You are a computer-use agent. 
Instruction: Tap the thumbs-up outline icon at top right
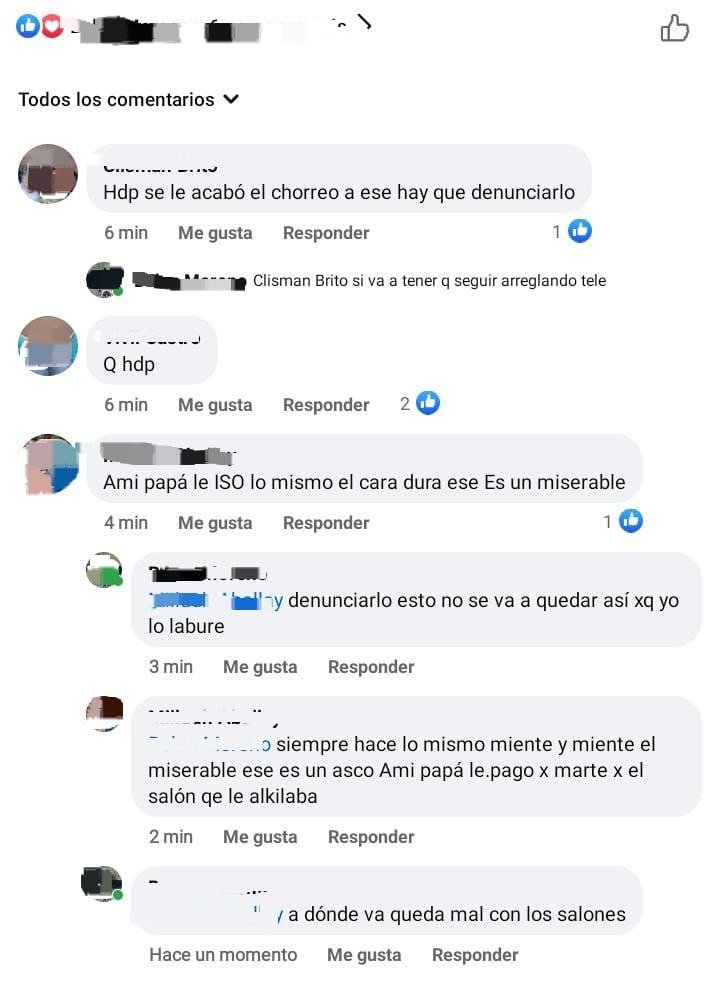[x=674, y=28]
